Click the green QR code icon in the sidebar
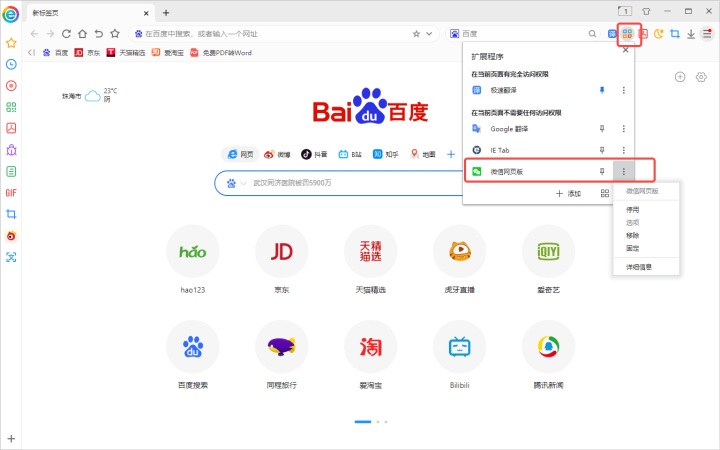The height and width of the screenshot is (450, 720). click(x=11, y=107)
